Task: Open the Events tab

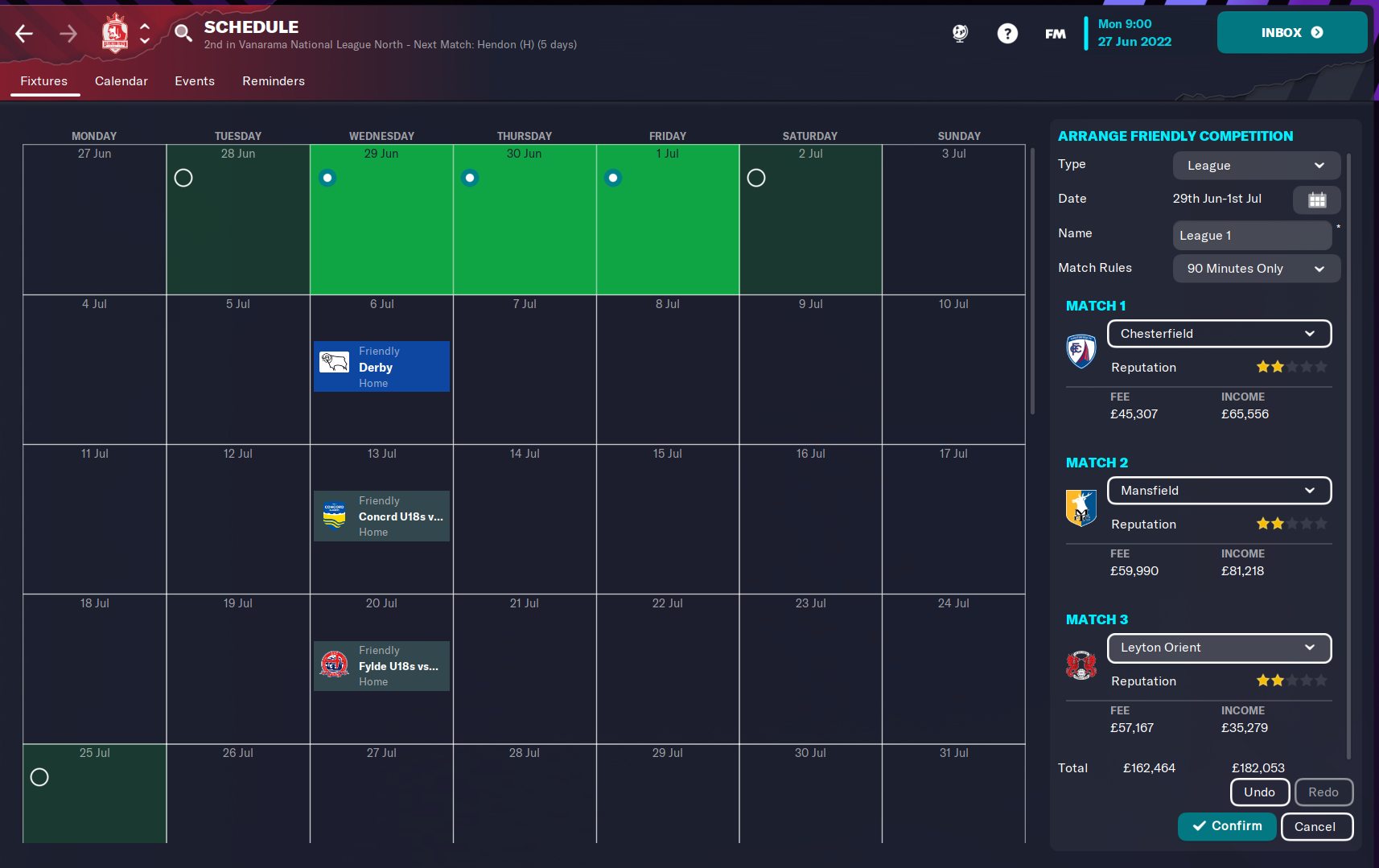Action: (x=195, y=81)
